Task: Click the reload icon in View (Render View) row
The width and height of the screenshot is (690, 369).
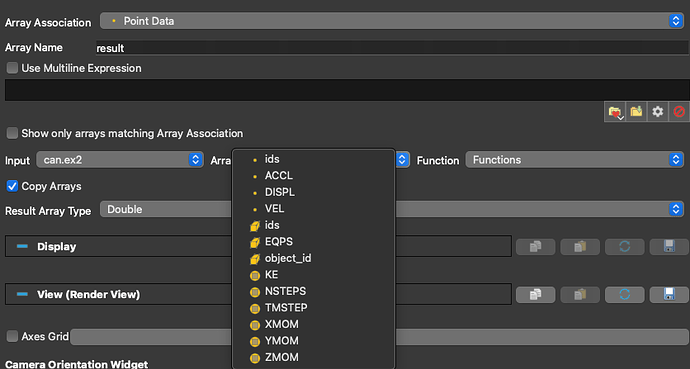Action: click(x=625, y=294)
